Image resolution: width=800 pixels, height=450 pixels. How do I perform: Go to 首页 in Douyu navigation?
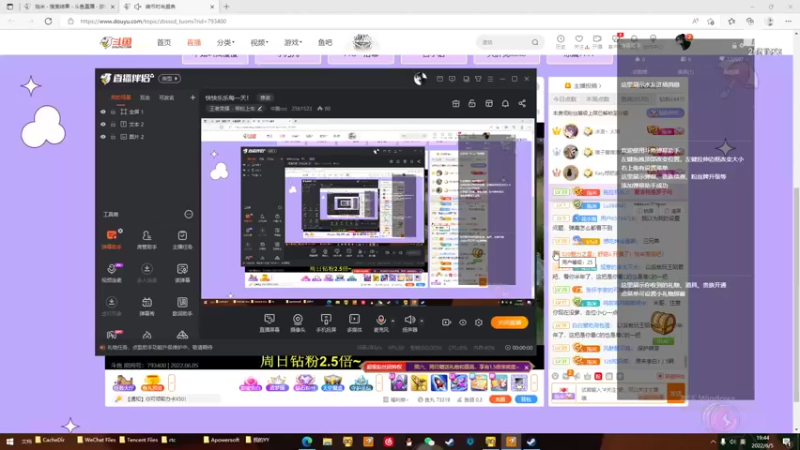coord(164,42)
